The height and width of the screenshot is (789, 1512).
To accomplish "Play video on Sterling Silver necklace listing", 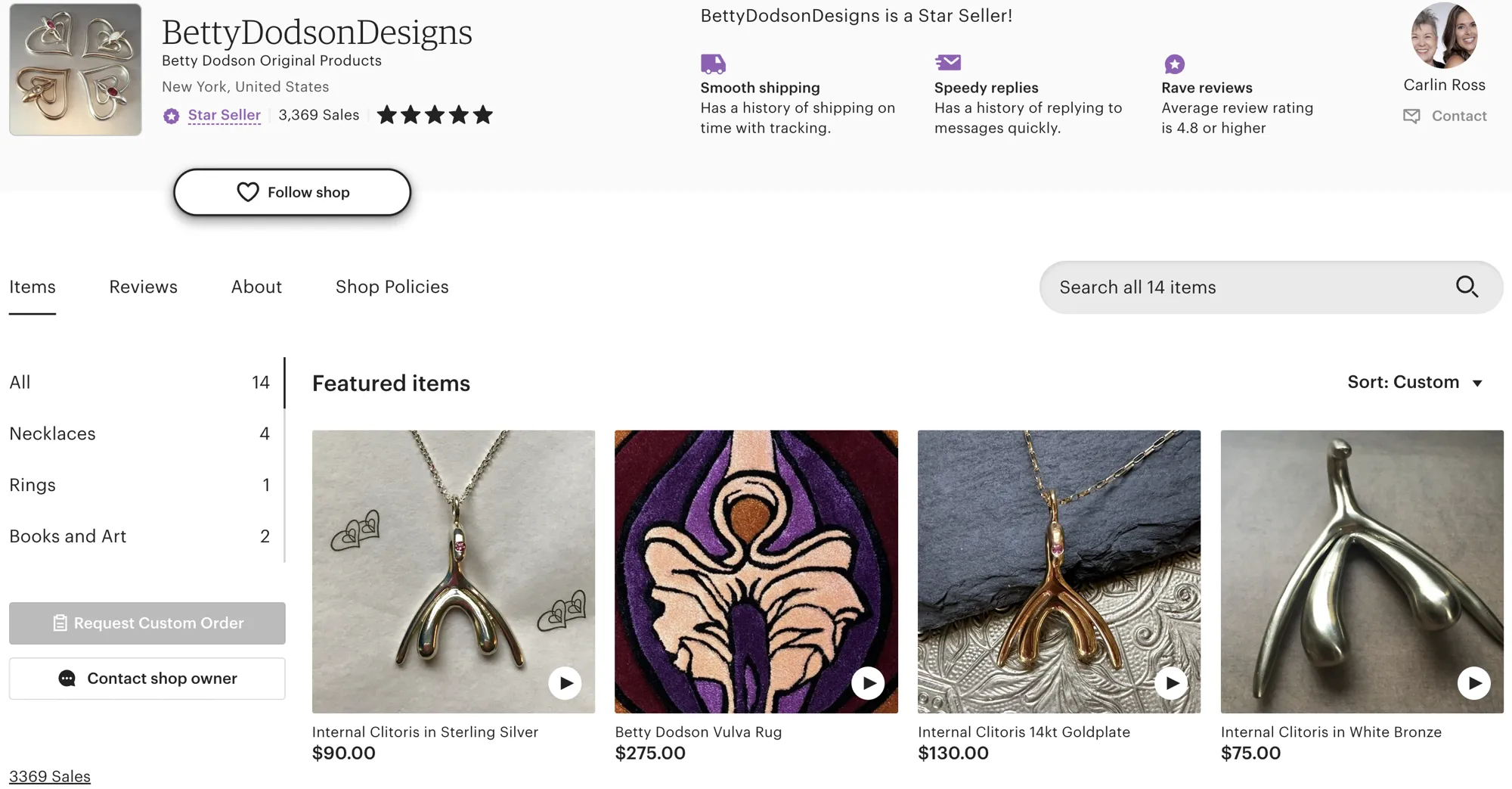I will (565, 683).
